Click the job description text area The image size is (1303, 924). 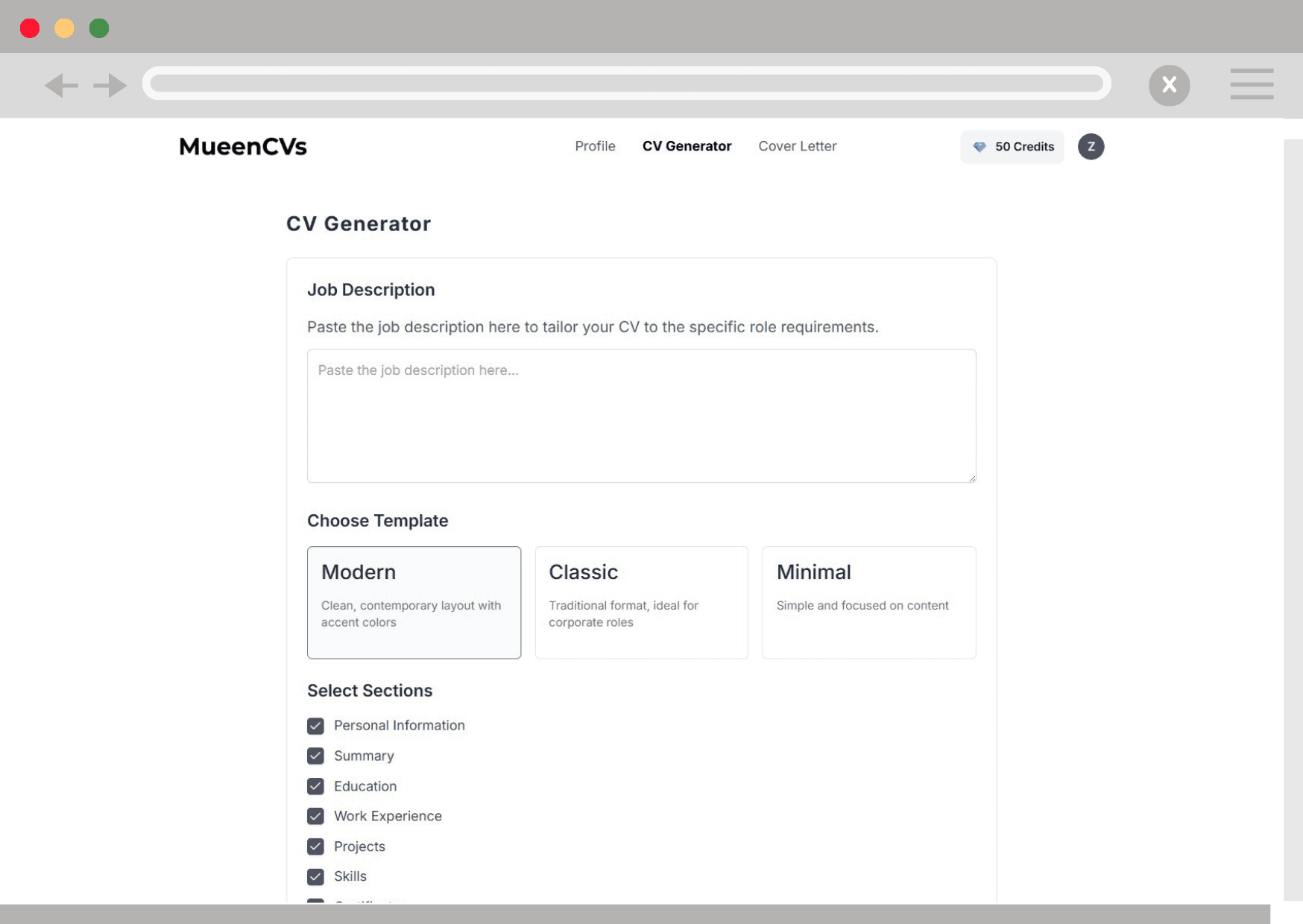coord(641,416)
